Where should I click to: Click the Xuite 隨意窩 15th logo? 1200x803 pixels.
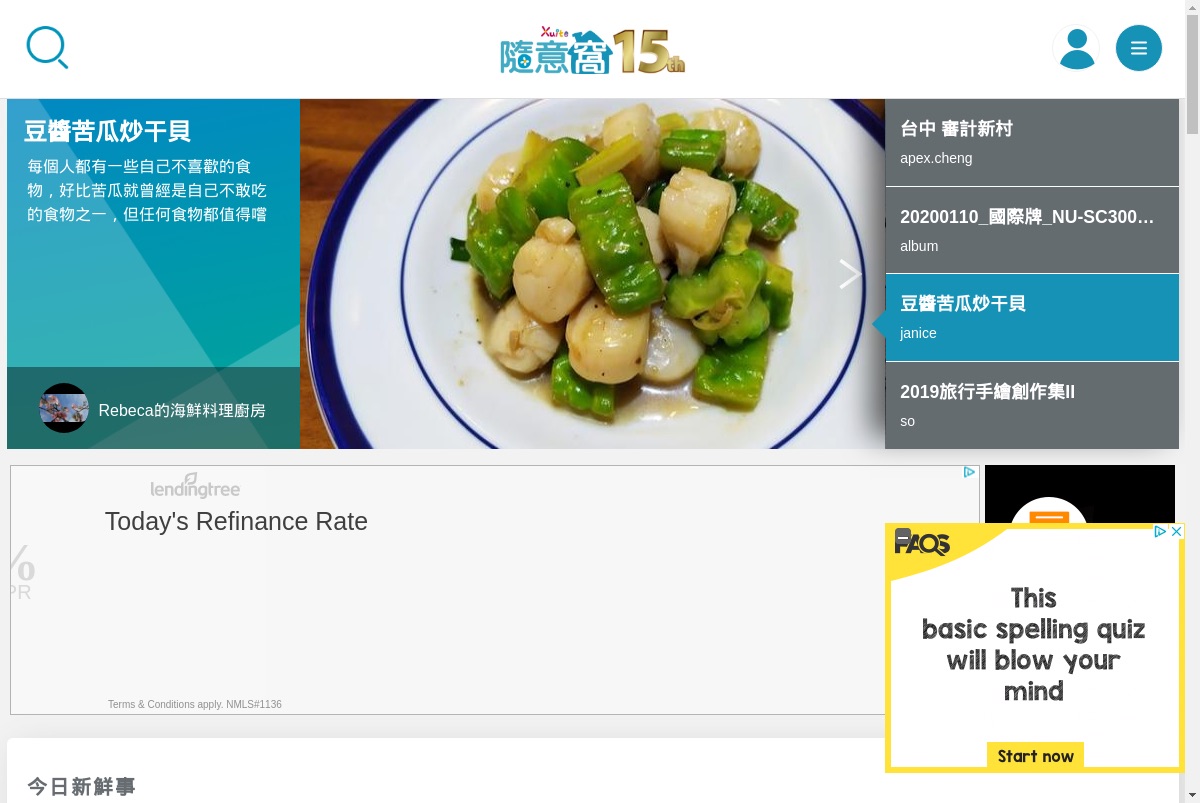pos(593,50)
